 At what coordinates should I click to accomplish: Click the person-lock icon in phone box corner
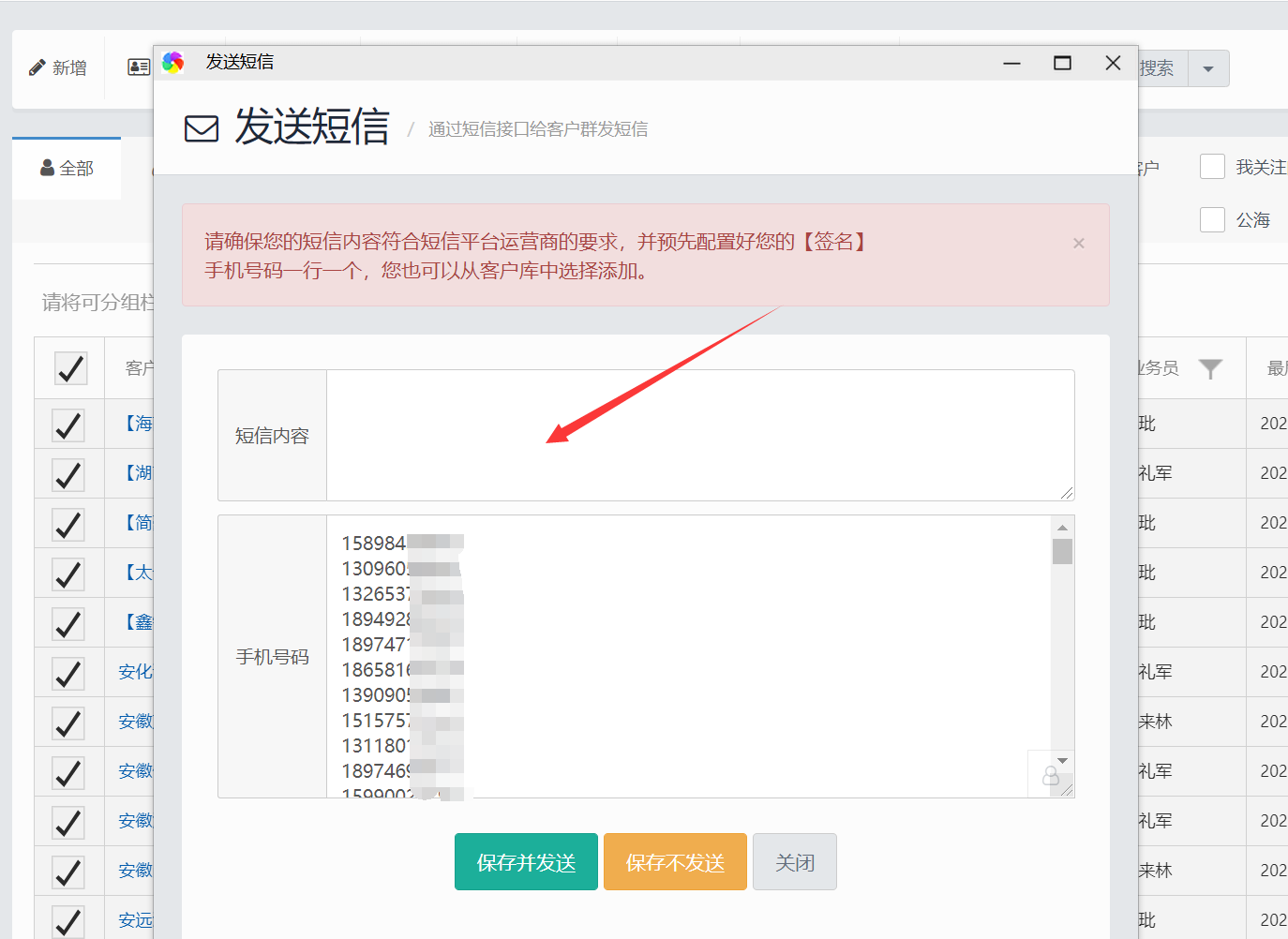[1050, 776]
